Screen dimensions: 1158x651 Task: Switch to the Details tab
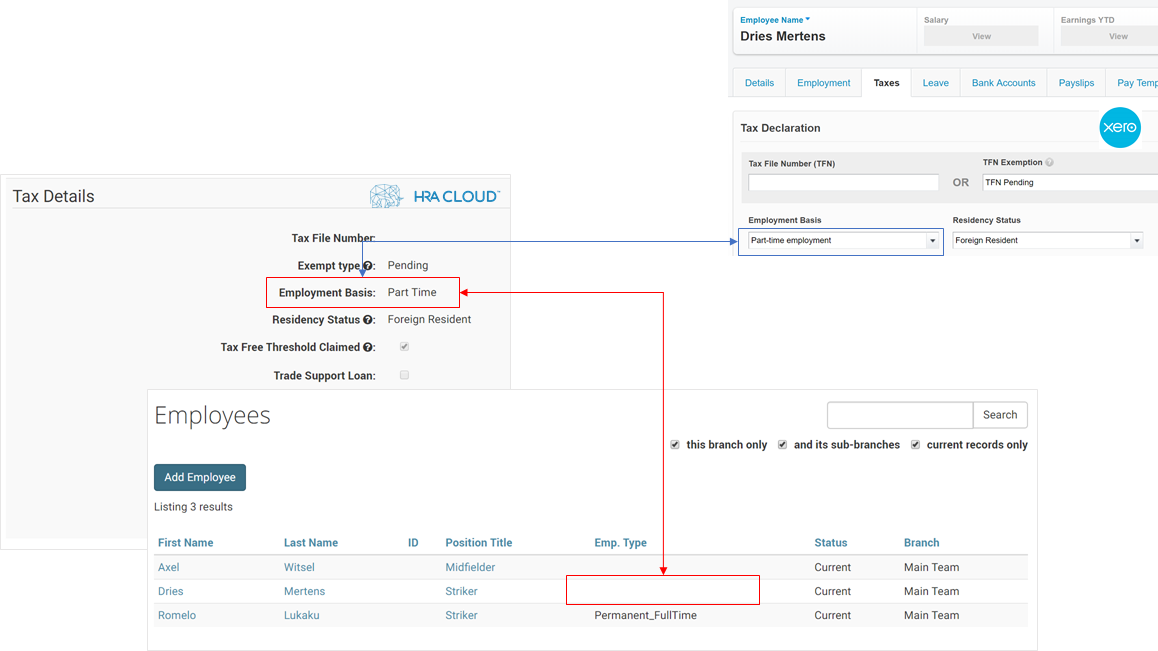[759, 83]
